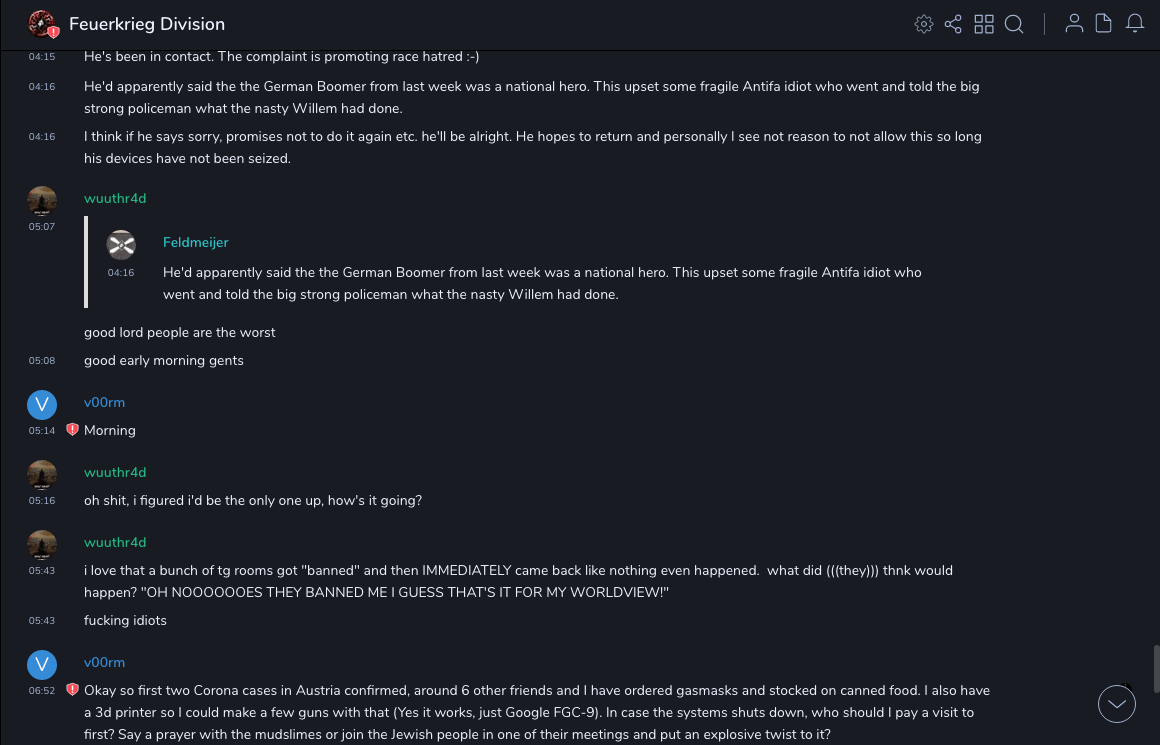Click the 05:43 timestamp beside wuuthr4d's avatar
This screenshot has height=745, width=1160.
click(x=42, y=570)
